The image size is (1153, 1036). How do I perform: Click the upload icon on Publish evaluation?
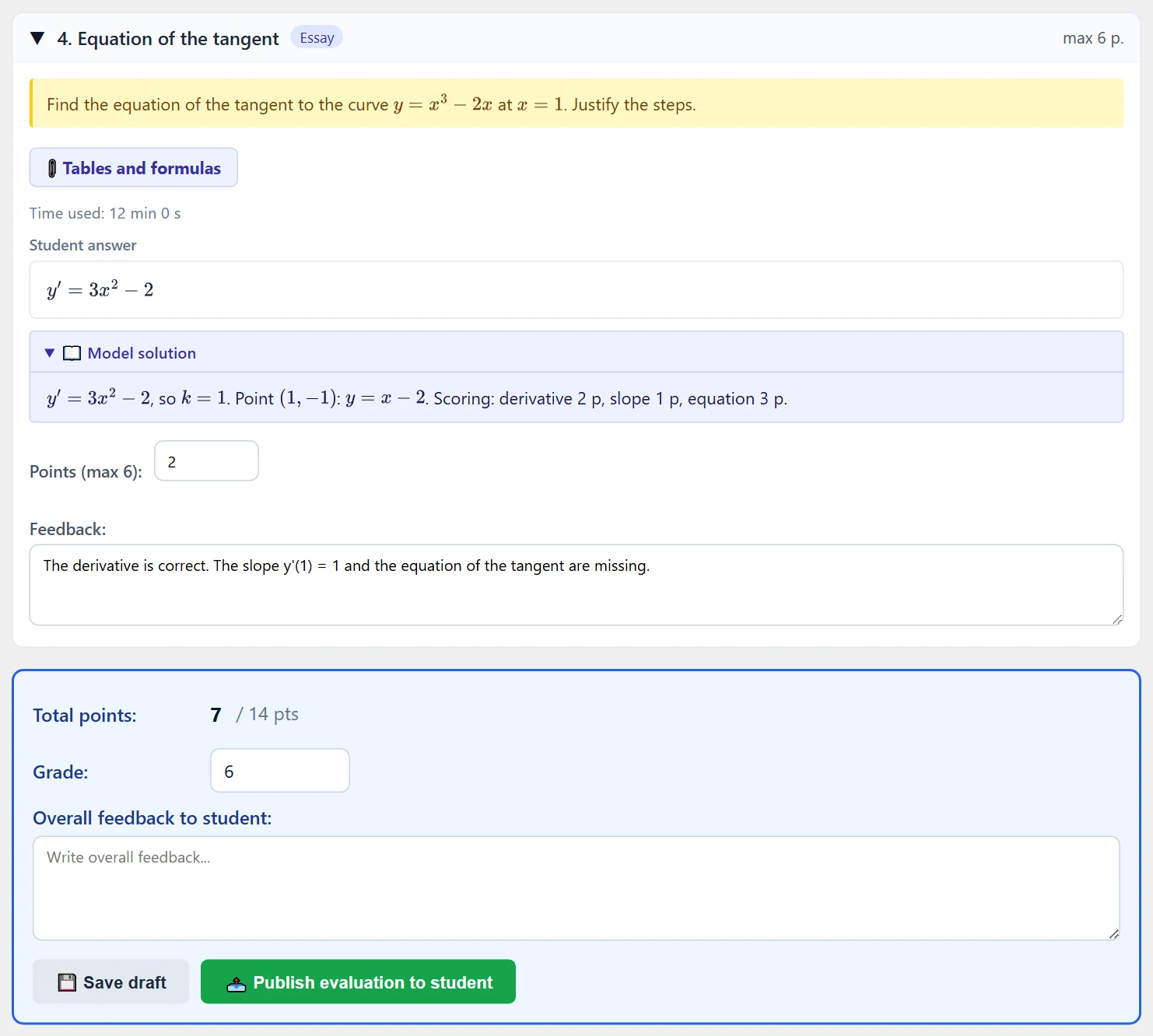(237, 984)
